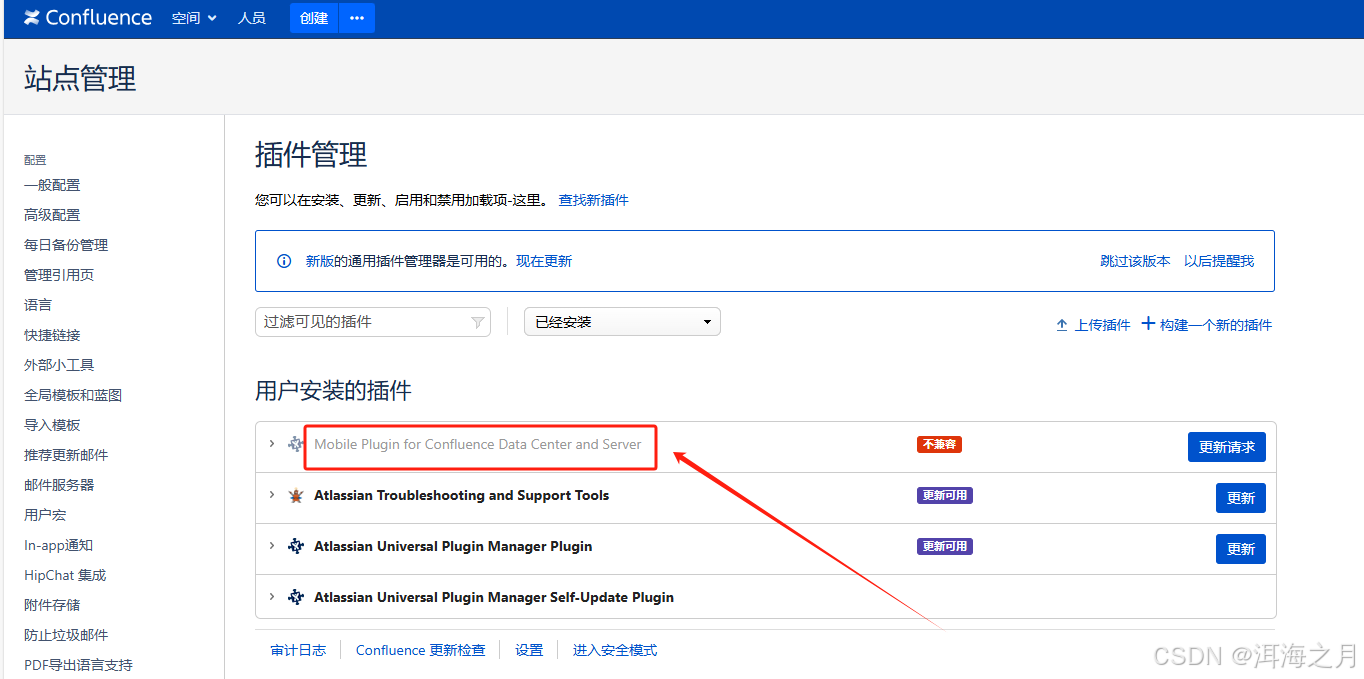Image resolution: width=1364 pixels, height=679 pixels.
Task: Open 一般配置 in the sidebar
Action: coord(52,185)
